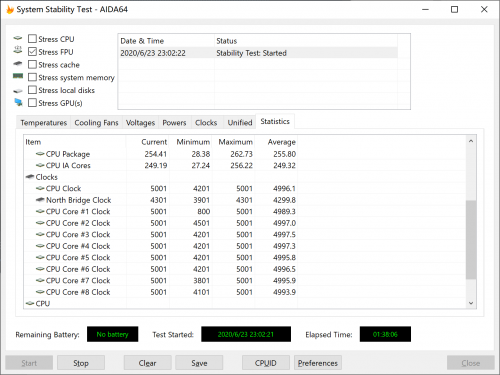500x375 pixels.
Task: Open the Preferences dialog button
Action: [x=318, y=363]
